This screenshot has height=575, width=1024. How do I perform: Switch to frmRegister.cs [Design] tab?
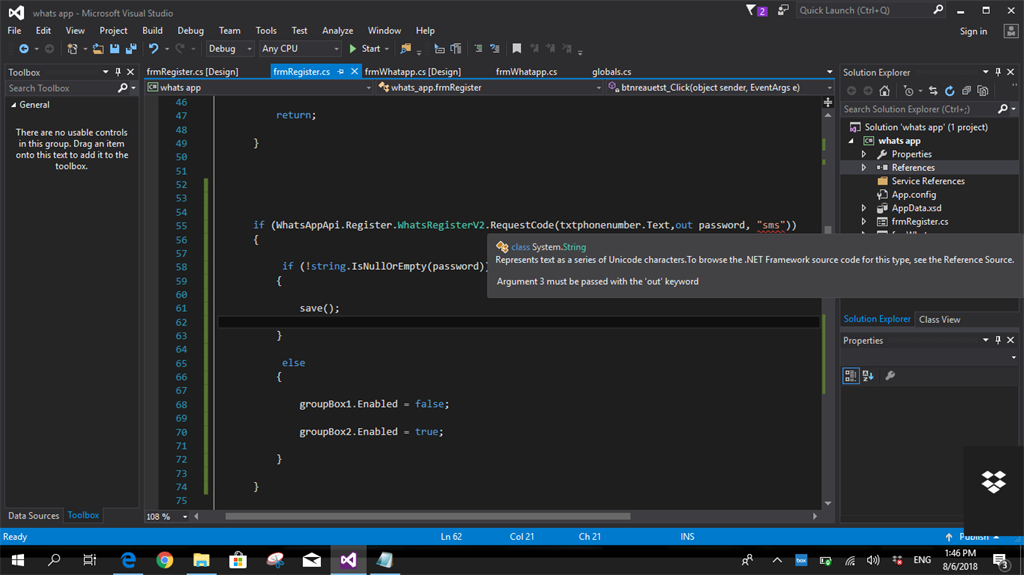point(193,72)
